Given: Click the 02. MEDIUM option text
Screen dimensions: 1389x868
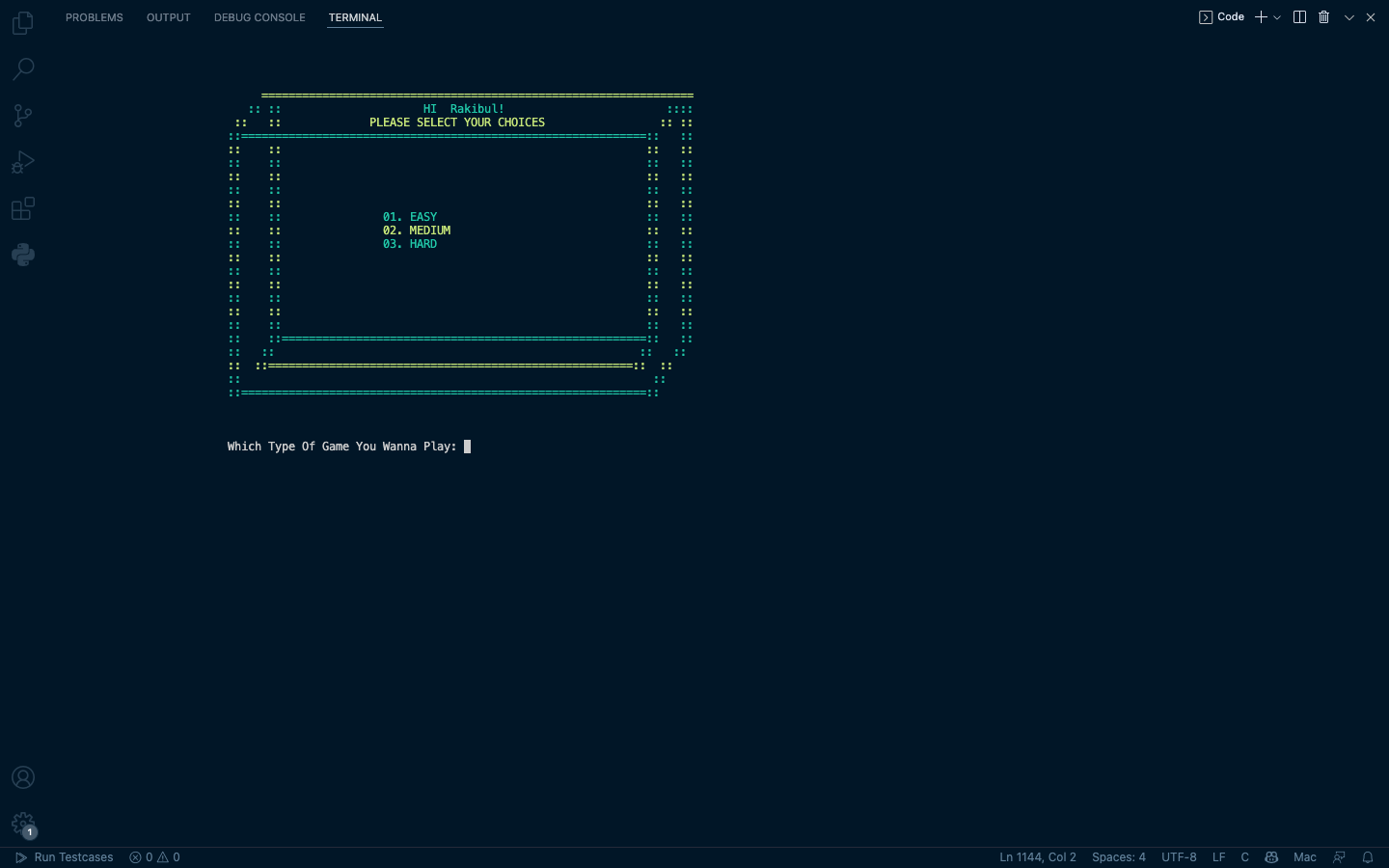Looking at the screenshot, I should tap(417, 231).
